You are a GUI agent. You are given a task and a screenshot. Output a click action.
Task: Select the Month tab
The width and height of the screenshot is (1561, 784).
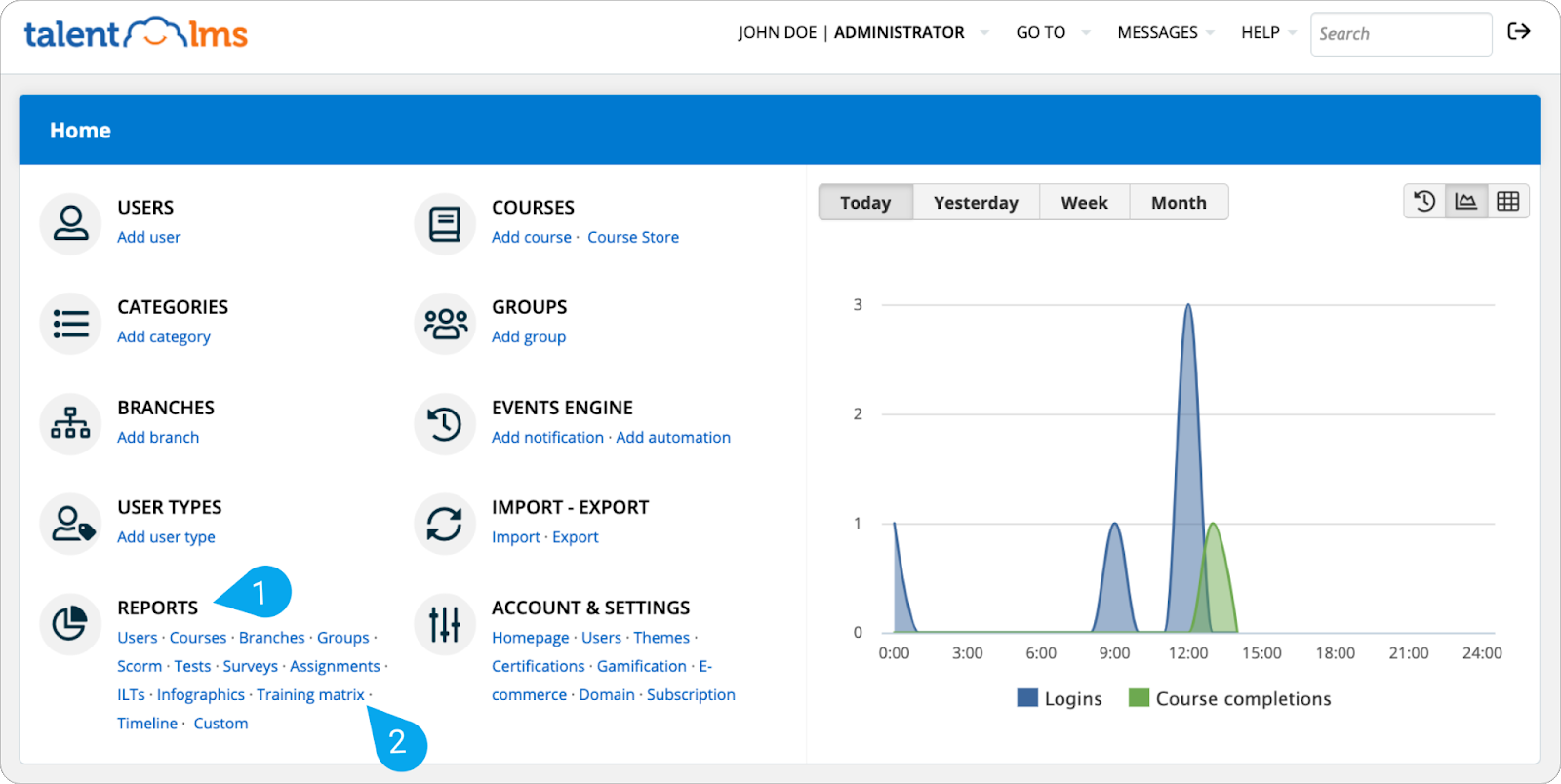pos(1179,202)
